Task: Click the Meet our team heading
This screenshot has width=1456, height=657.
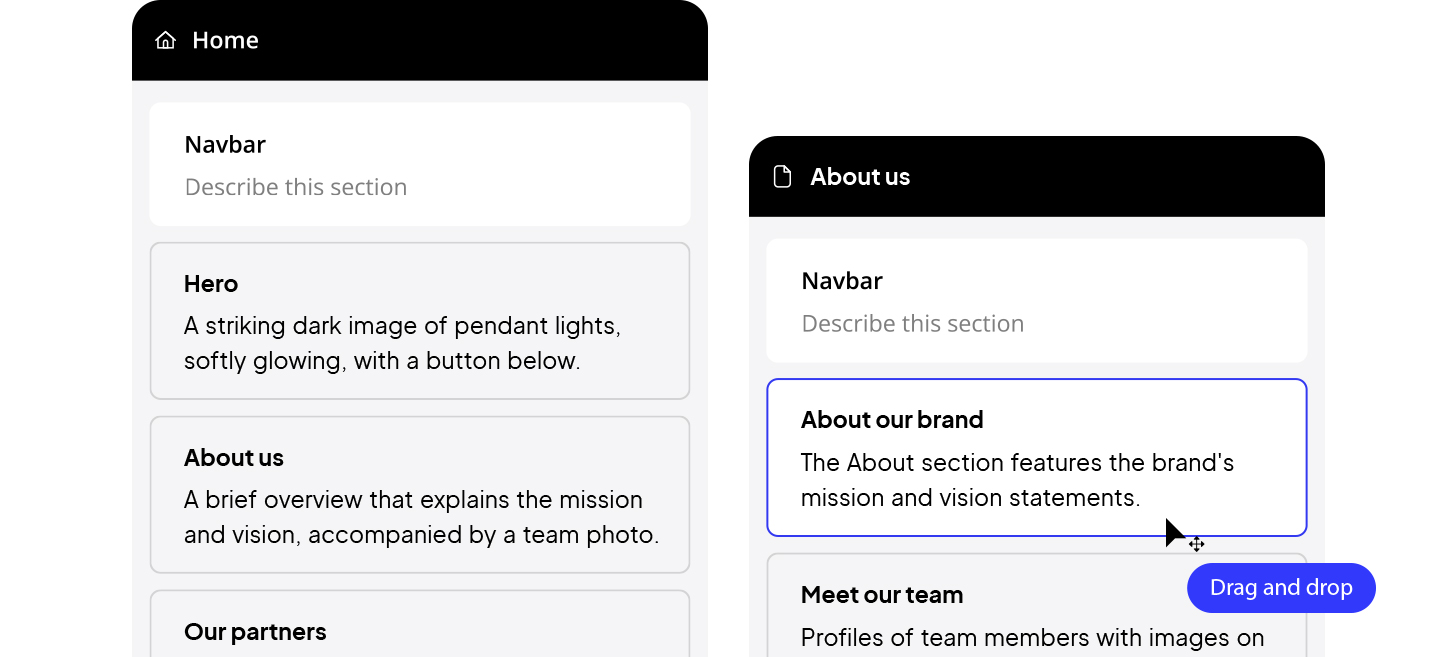Action: [882, 595]
